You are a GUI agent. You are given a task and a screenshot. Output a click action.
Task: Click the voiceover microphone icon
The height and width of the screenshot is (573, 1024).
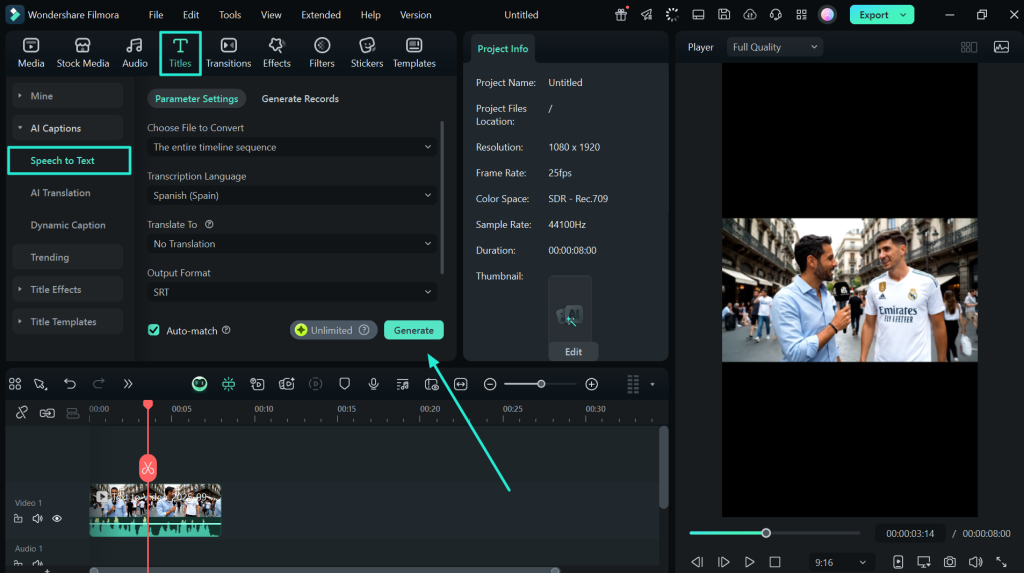pos(373,384)
